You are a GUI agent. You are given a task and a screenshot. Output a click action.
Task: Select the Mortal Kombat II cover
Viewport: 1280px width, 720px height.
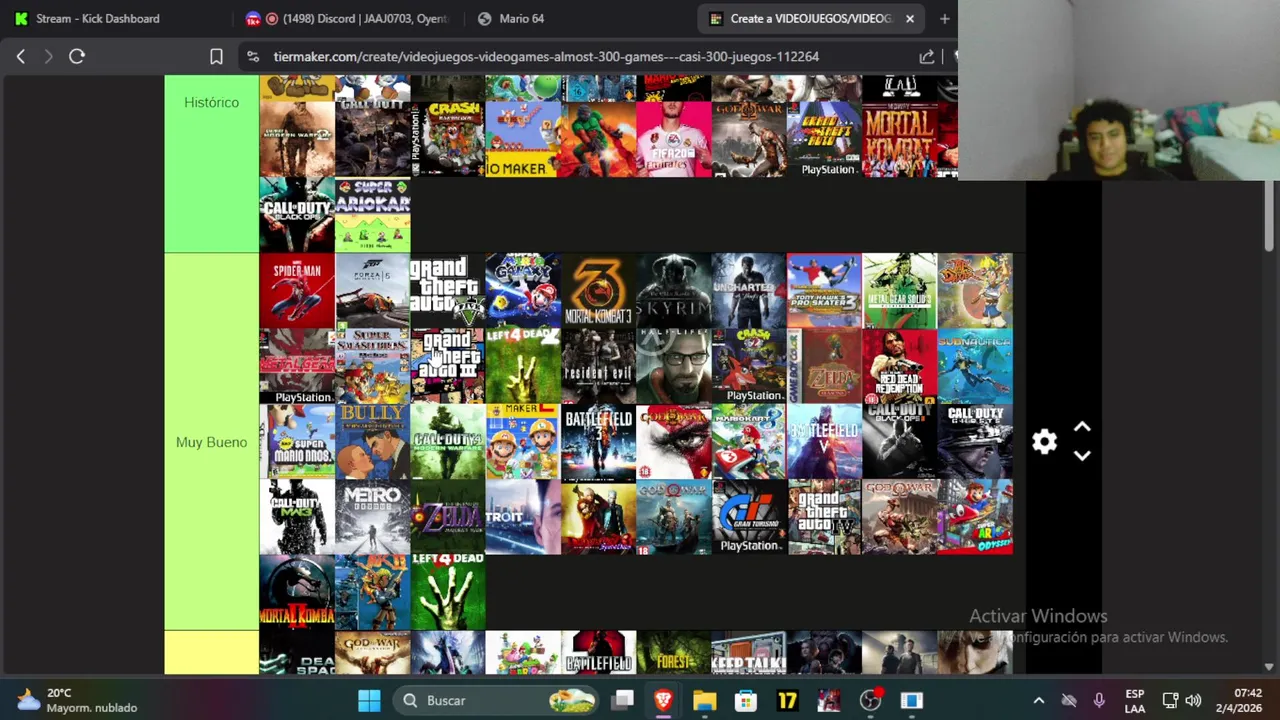(x=297, y=592)
